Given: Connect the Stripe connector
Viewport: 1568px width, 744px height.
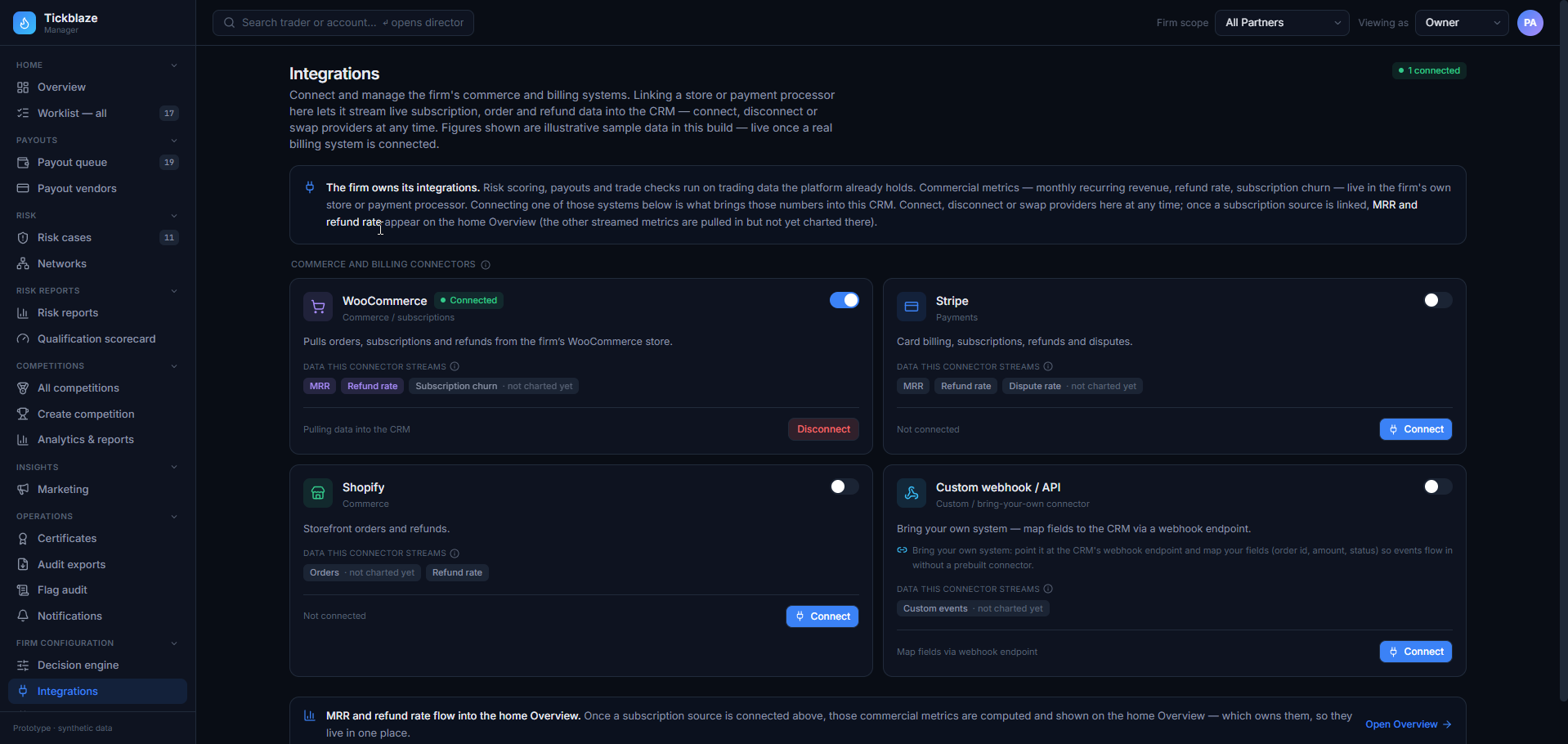Looking at the screenshot, I should [1416, 429].
